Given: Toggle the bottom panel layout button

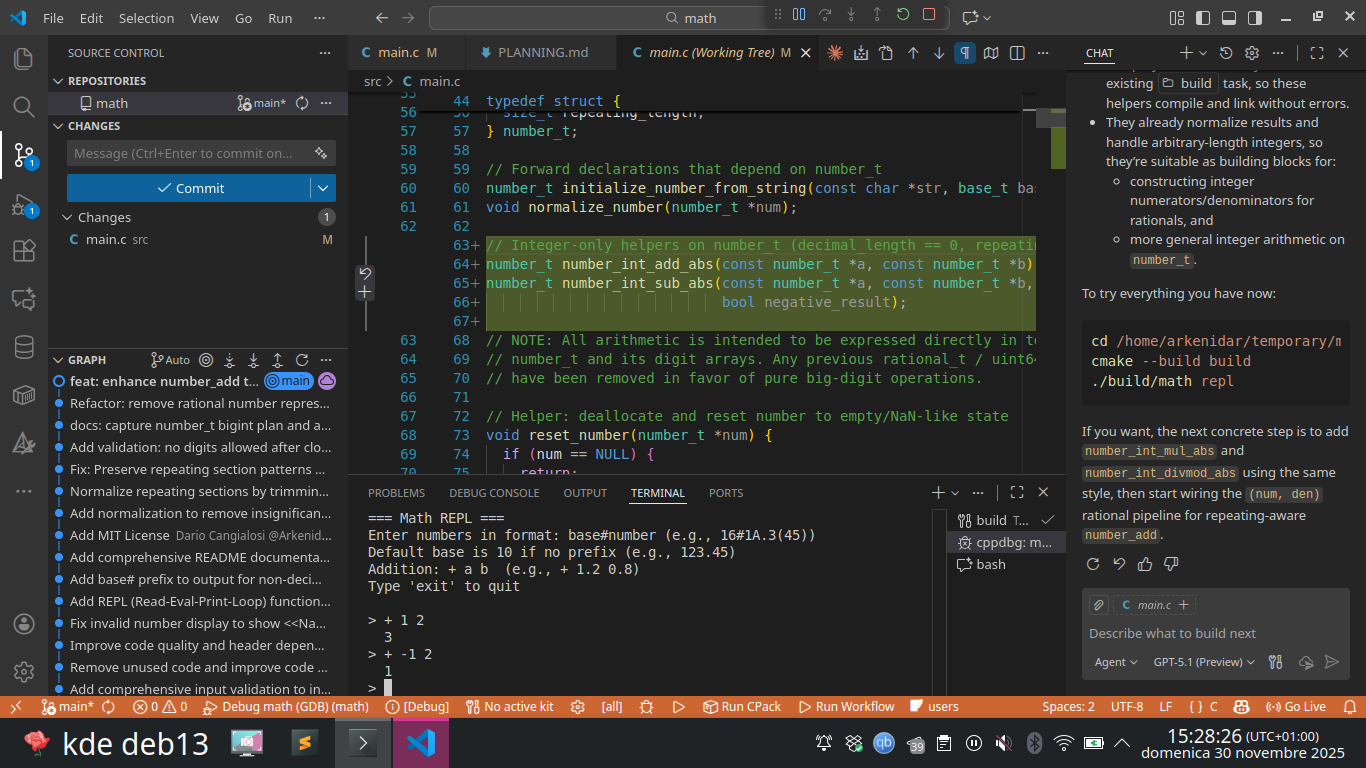Looking at the screenshot, I should click(x=1228, y=18).
